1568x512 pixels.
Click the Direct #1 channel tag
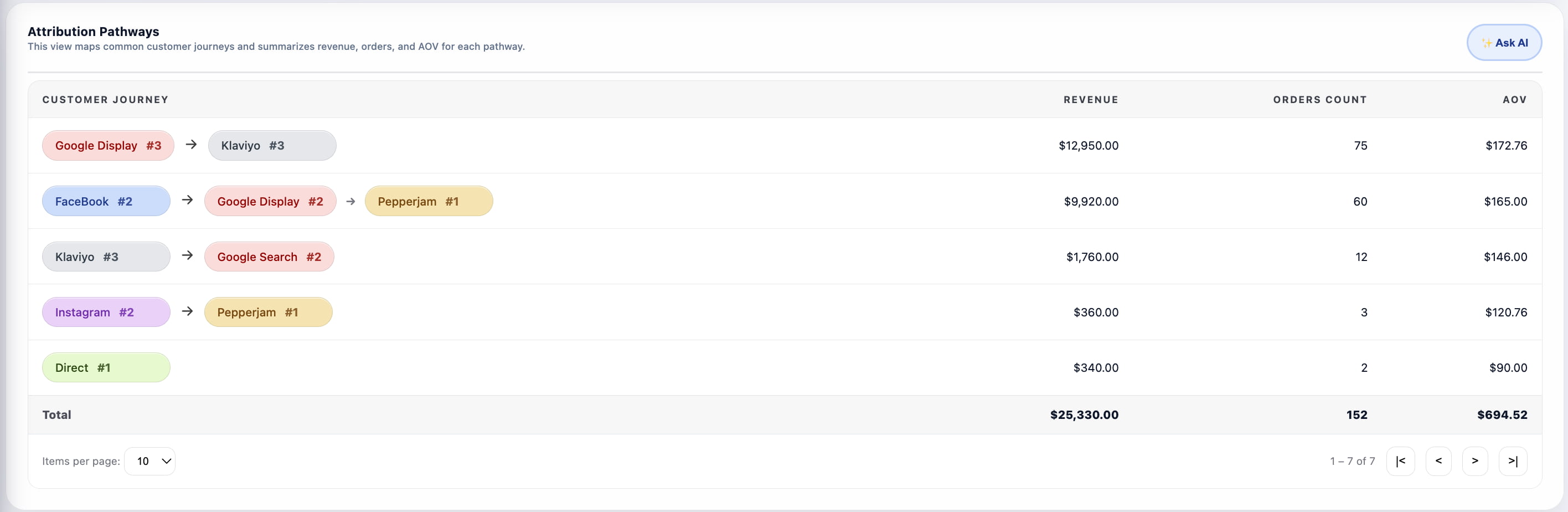[x=106, y=367]
